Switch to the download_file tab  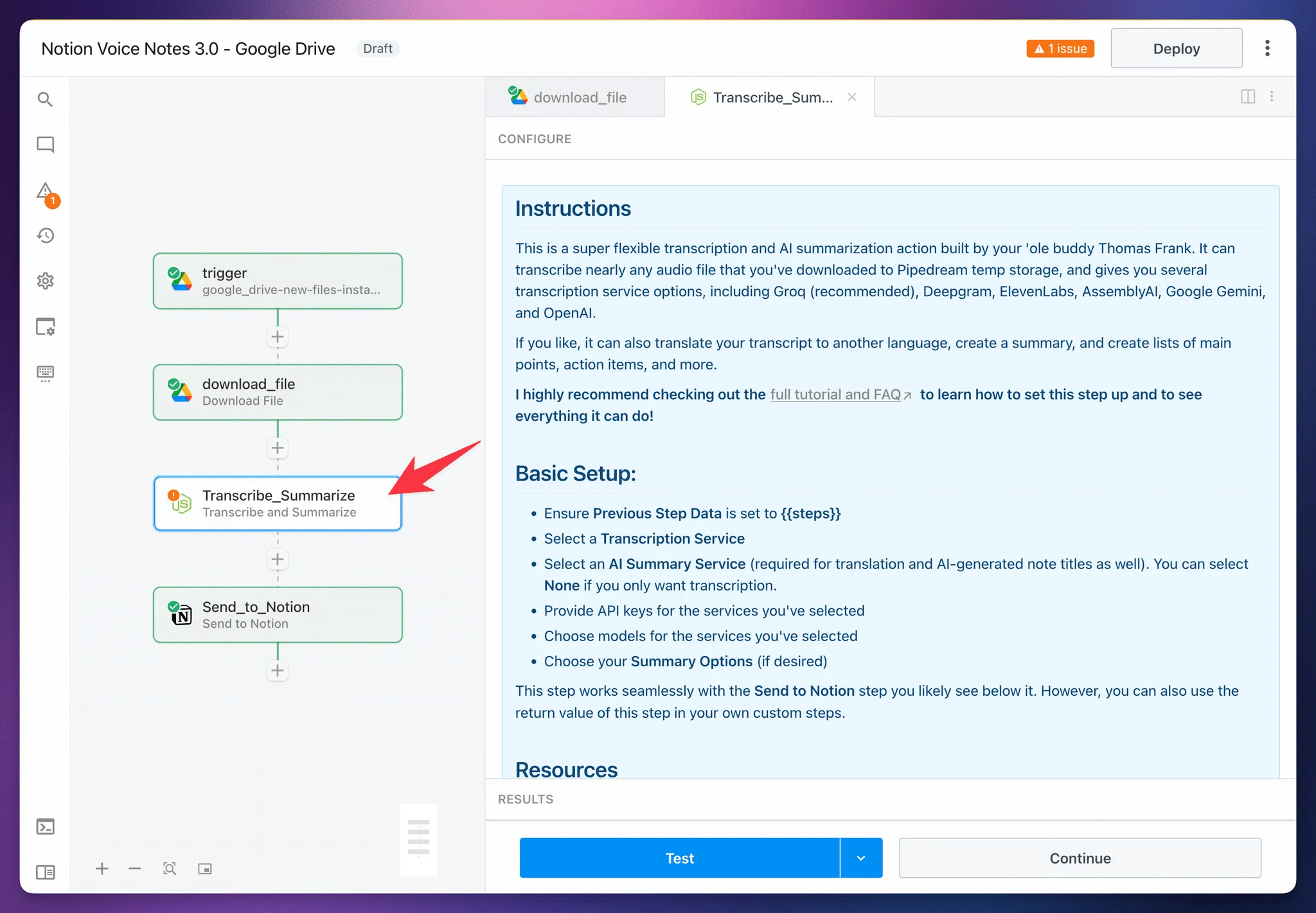(575, 97)
